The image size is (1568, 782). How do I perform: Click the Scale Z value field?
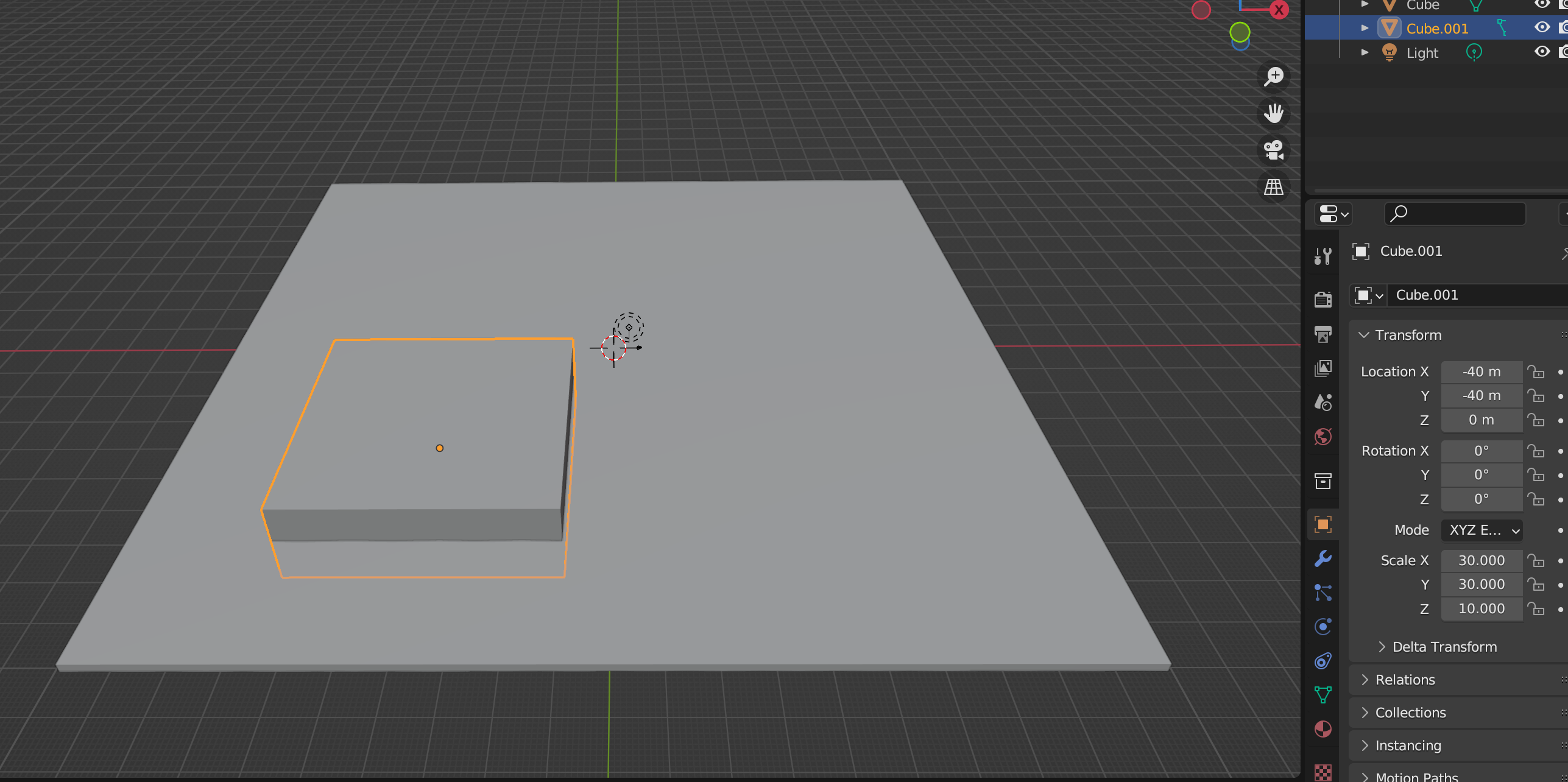click(x=1481, y=608)
